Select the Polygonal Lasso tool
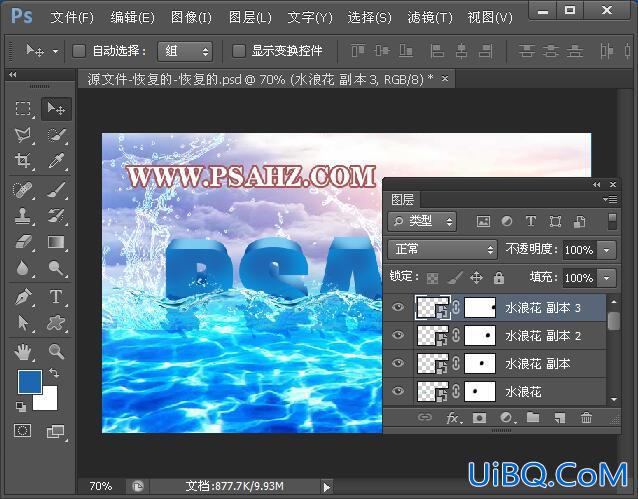The image size is (638, 499). point(23,135)
